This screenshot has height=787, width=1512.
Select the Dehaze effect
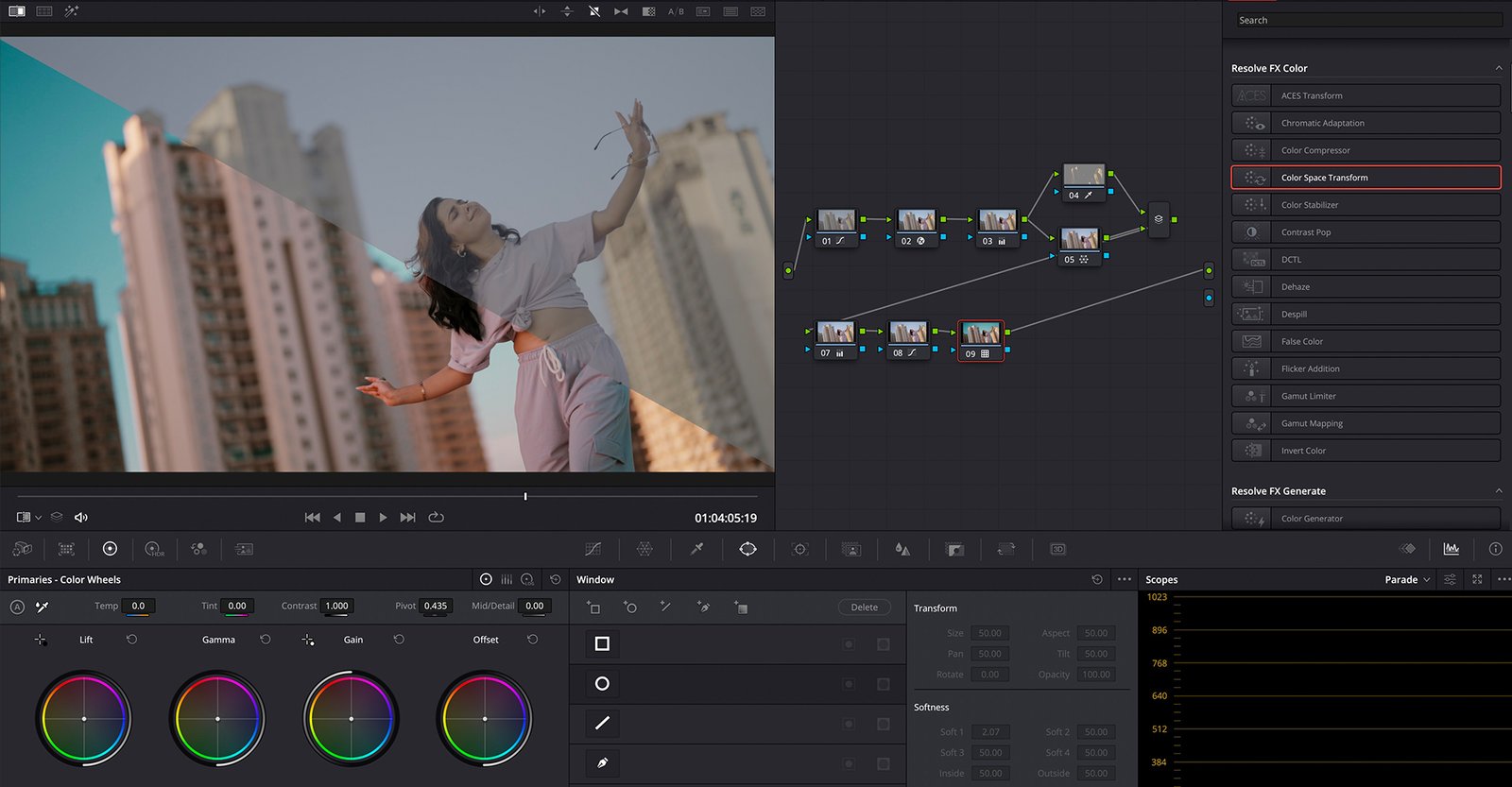pos(1366,286)
